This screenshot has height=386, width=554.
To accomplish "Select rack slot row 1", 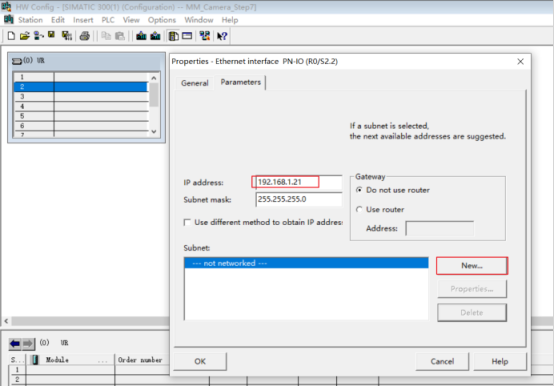I will point(81,77).
